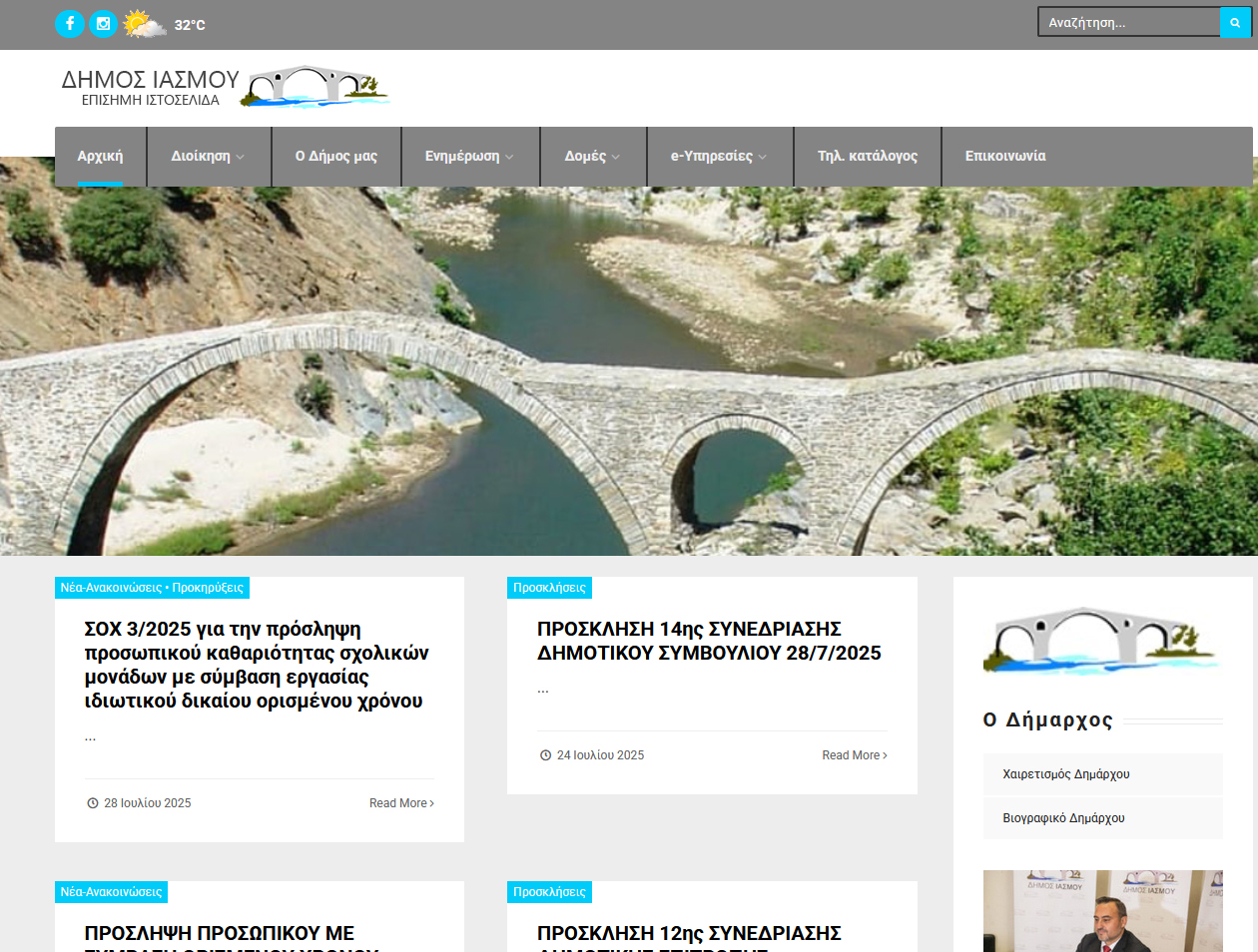Image resolution: width=1258 pixels, height=952 pixels.
Task: Select Επικοινωνία in the navigation bar
Action: (x=1005, y=156)
